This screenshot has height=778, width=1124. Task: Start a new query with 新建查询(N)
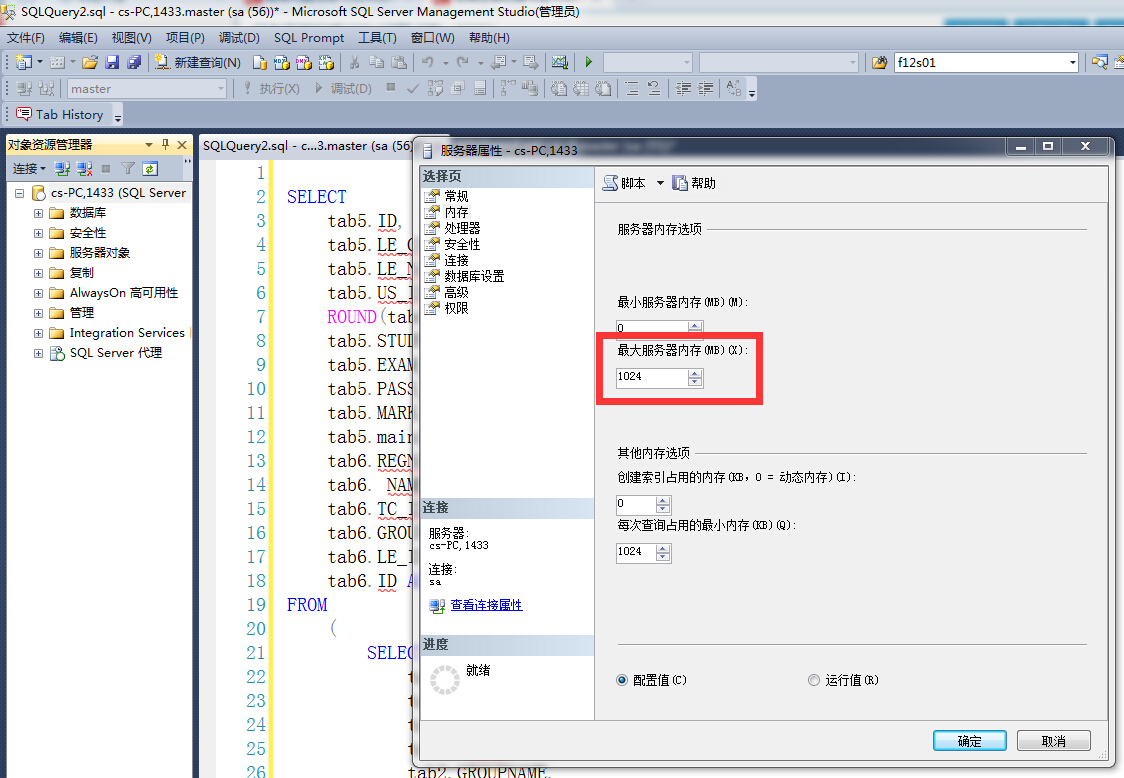[198, 62]
